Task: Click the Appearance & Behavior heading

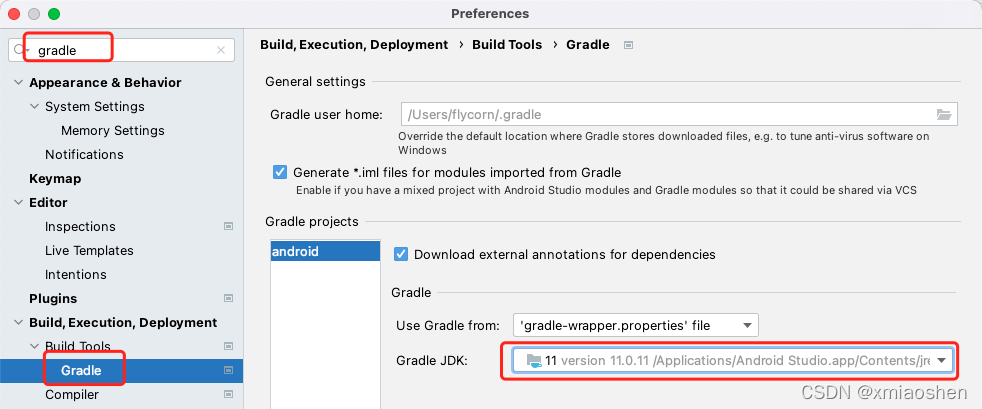Action: click(x=105, y=83)
